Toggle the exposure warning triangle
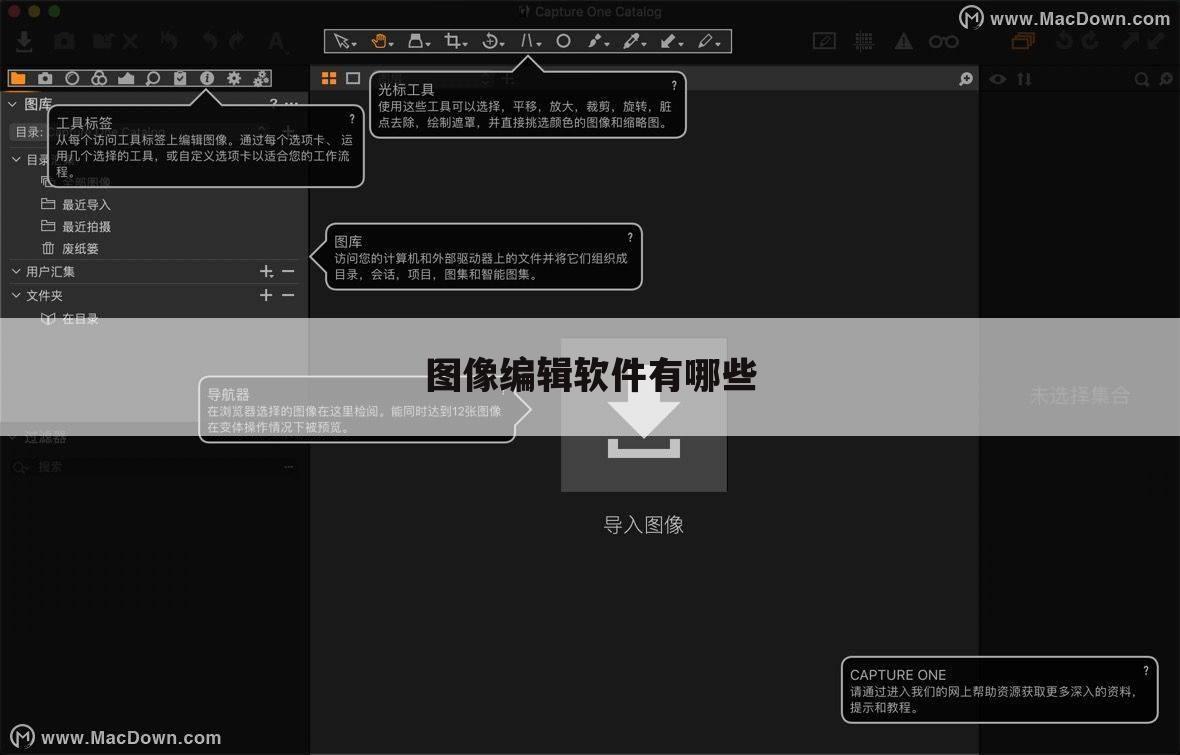Viewport: 1180px width, 755px height. 903,42
